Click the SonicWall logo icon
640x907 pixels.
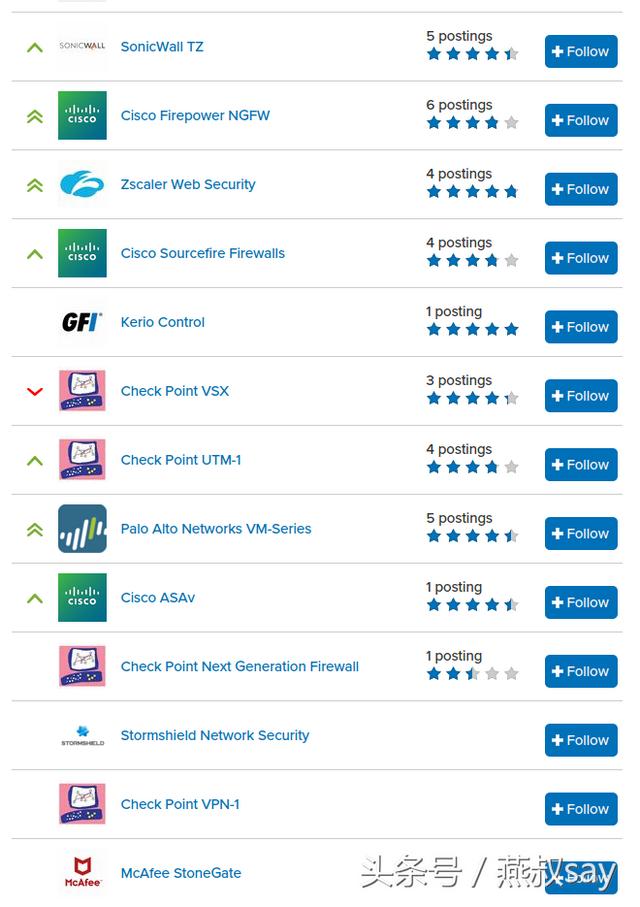point(82,47)
